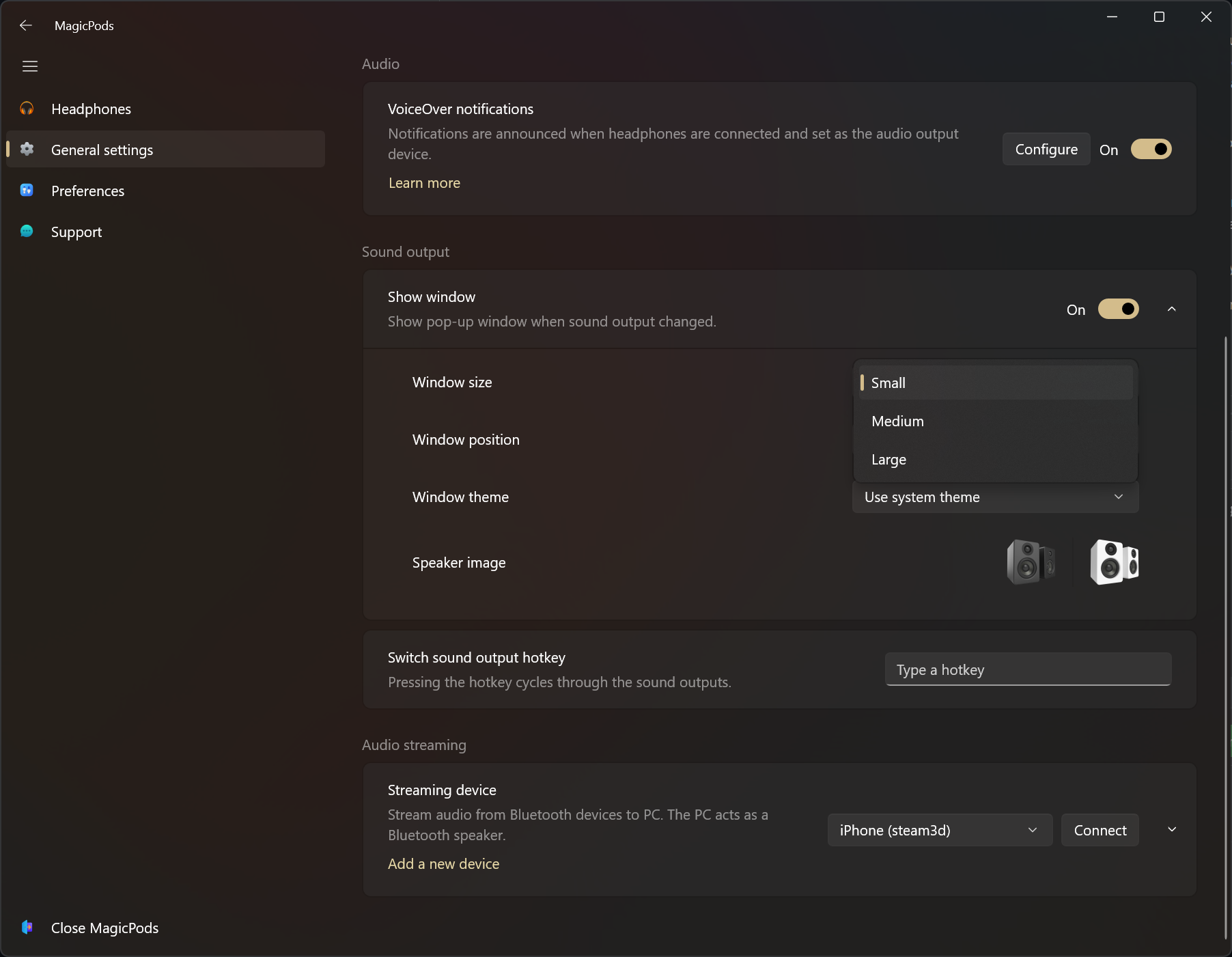Viewport: 1232px width, 957px height.
Task: Open the Preferences section
Action: pyautogui.click(x=87, y=191)
